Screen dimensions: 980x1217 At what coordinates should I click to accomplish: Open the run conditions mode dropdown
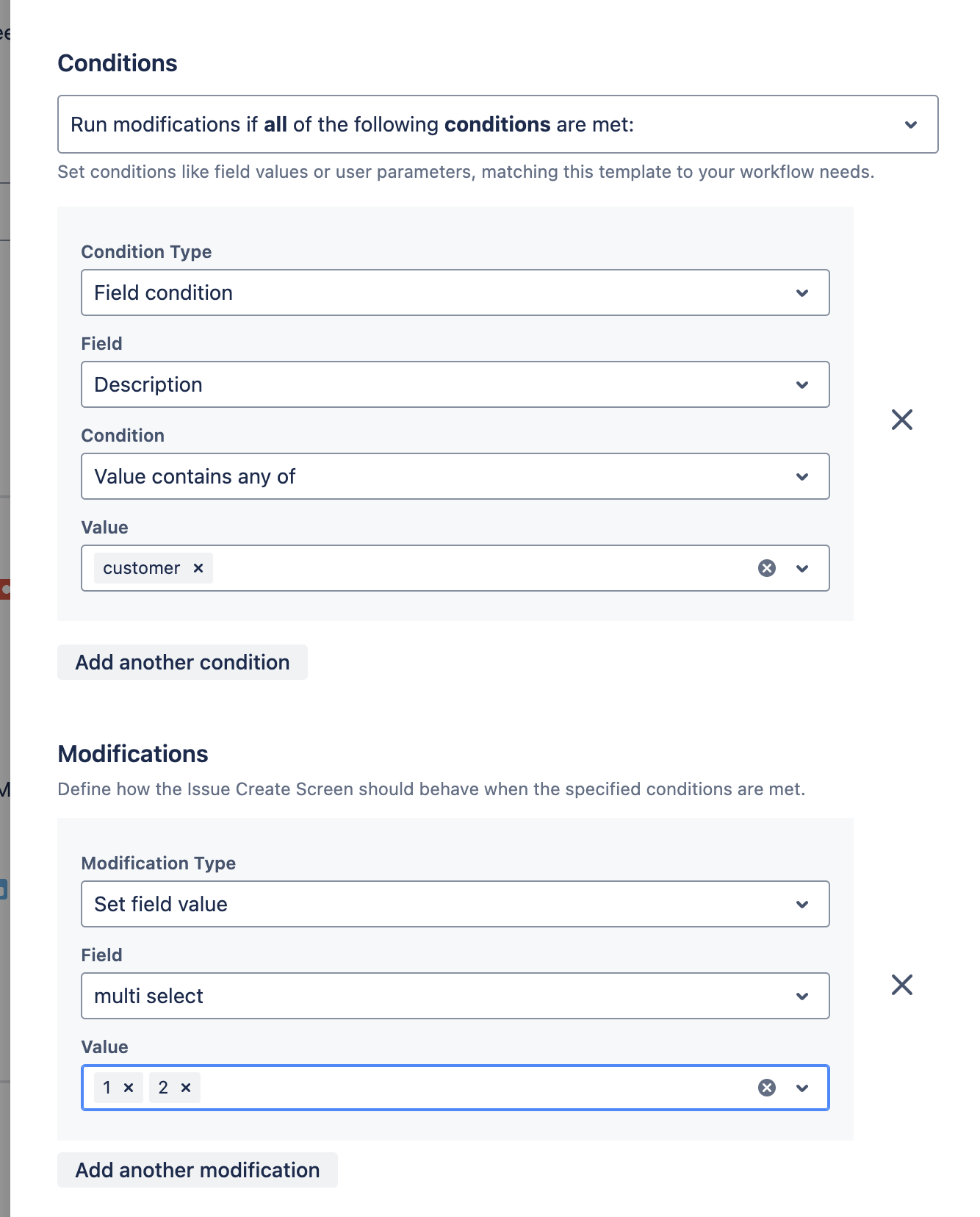click(x=912, y=124)
